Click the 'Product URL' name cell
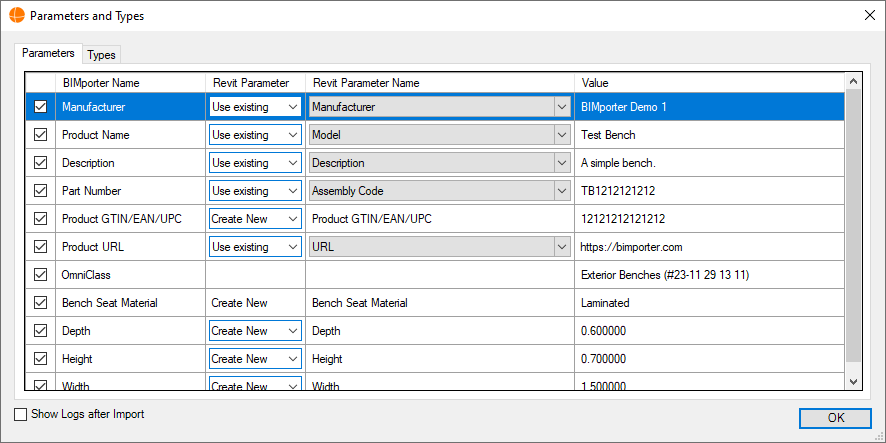Screen dimensions: 886x443 click(131, 247)
